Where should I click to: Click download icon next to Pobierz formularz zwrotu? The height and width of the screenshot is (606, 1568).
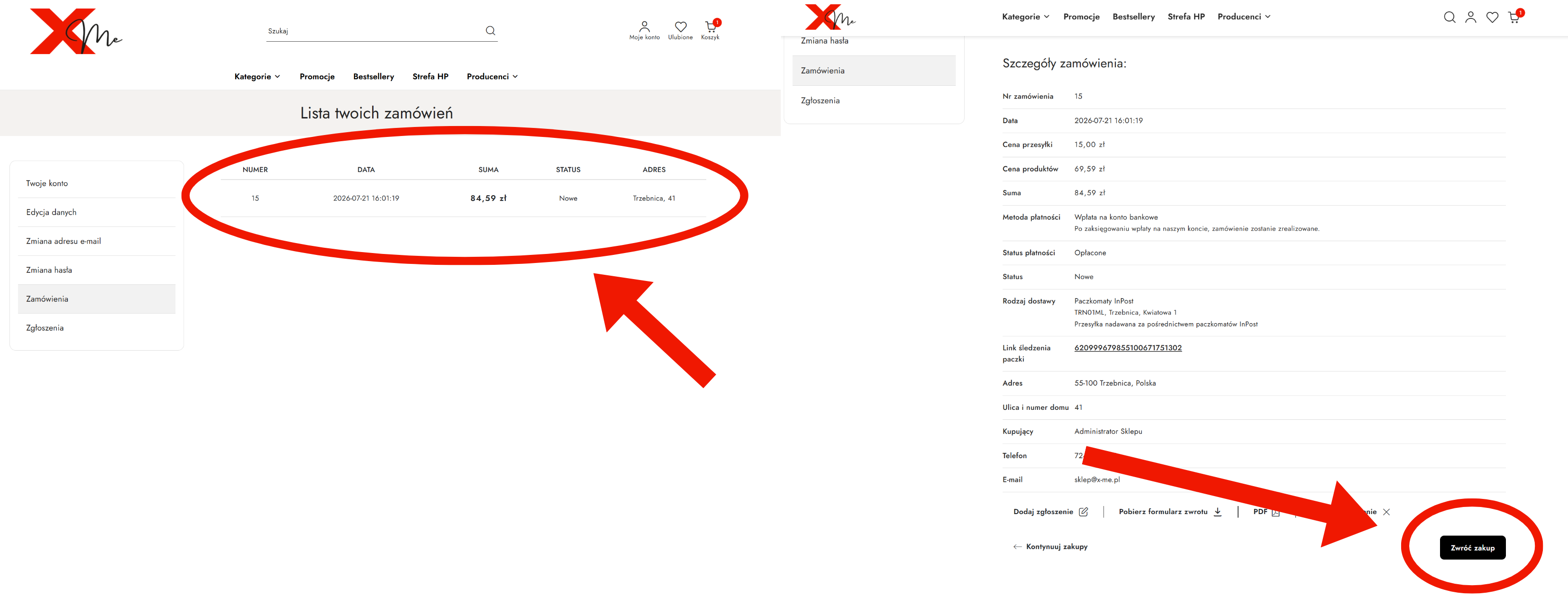(1217, 512)
